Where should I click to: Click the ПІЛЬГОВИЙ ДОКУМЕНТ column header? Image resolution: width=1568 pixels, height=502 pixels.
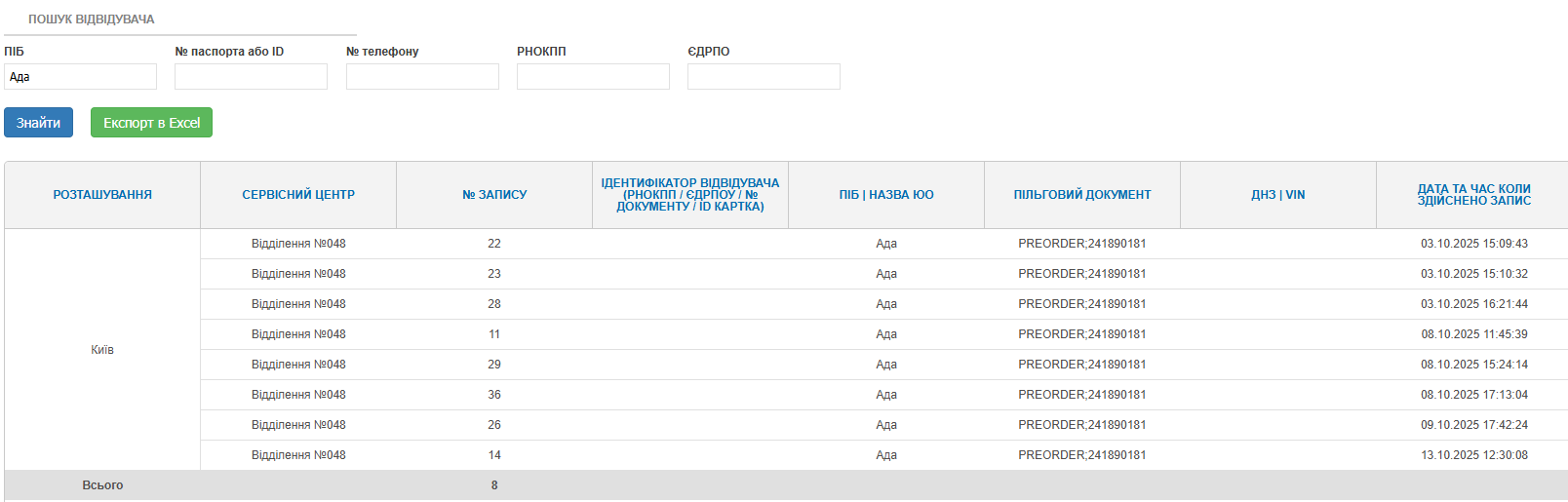(1082, 195)
